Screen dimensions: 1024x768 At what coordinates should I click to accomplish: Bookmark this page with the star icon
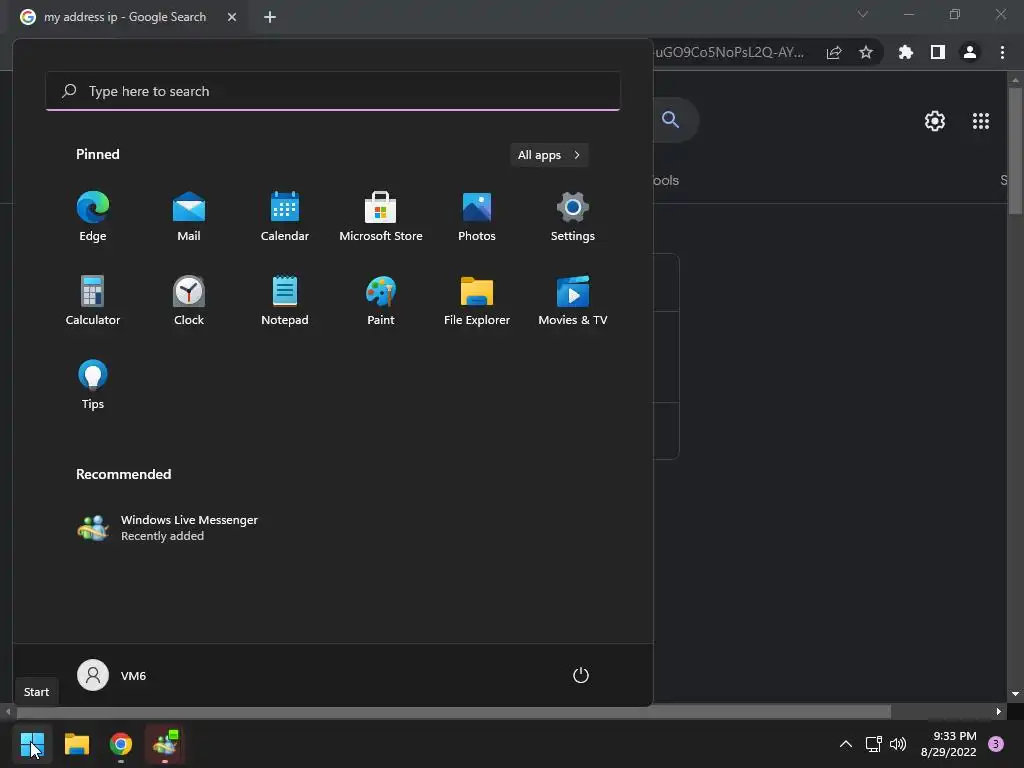pyautogui.click(x=866, y=52)
